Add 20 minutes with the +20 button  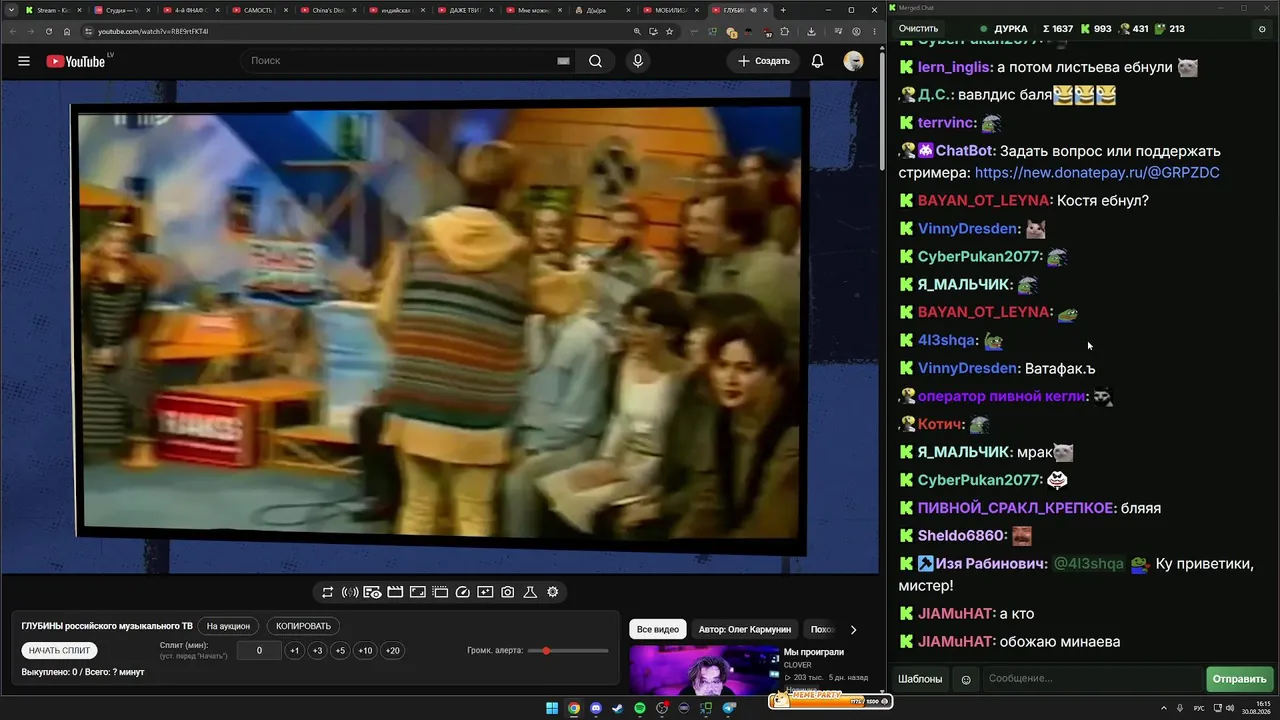(393, 651)
